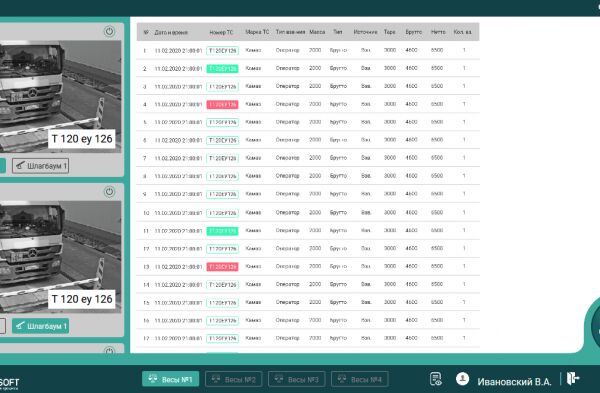Sort by Марка ТС column header
600x393 pixels.
pyautogui.click(x=257, y=32)
